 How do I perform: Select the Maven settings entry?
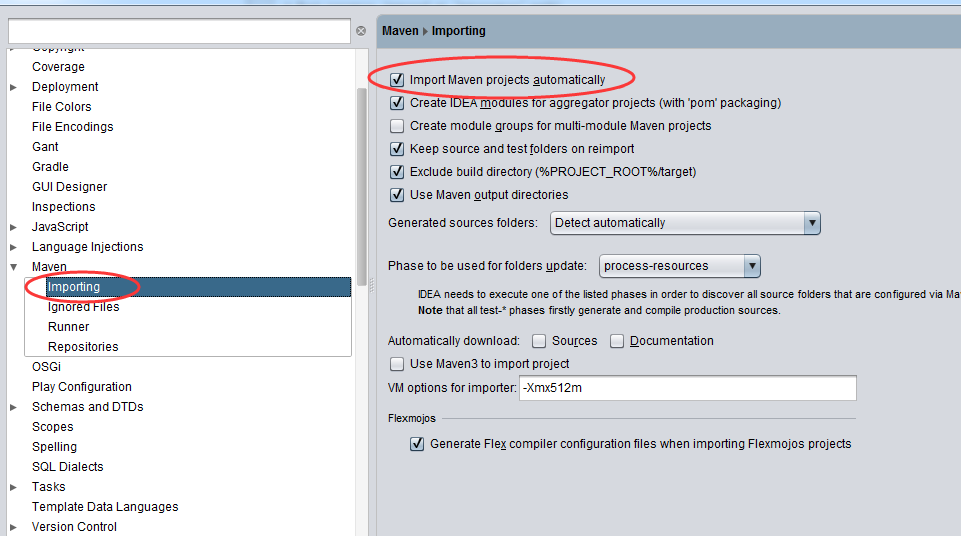click(49, 267)
